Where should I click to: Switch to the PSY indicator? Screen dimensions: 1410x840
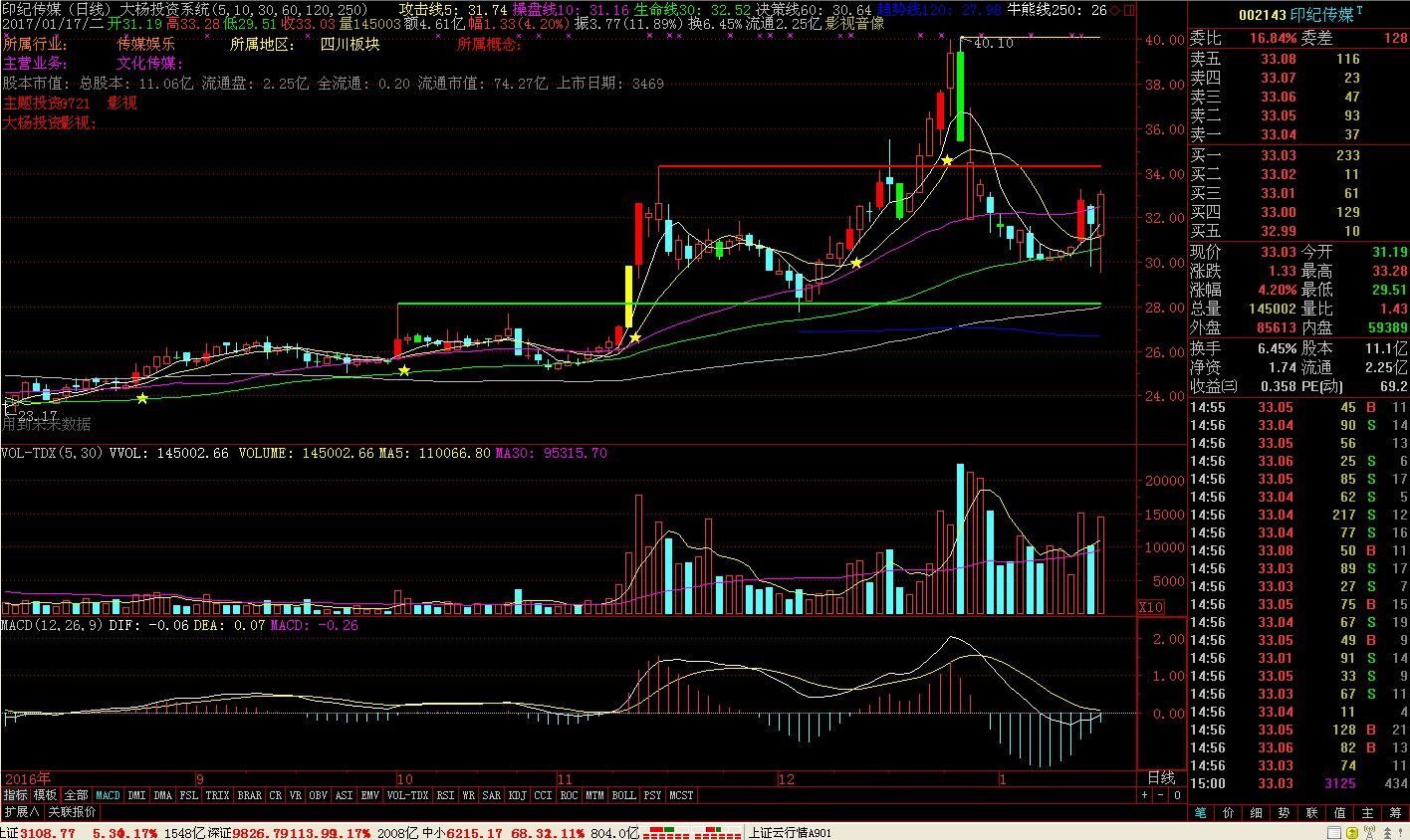point(652,795)
